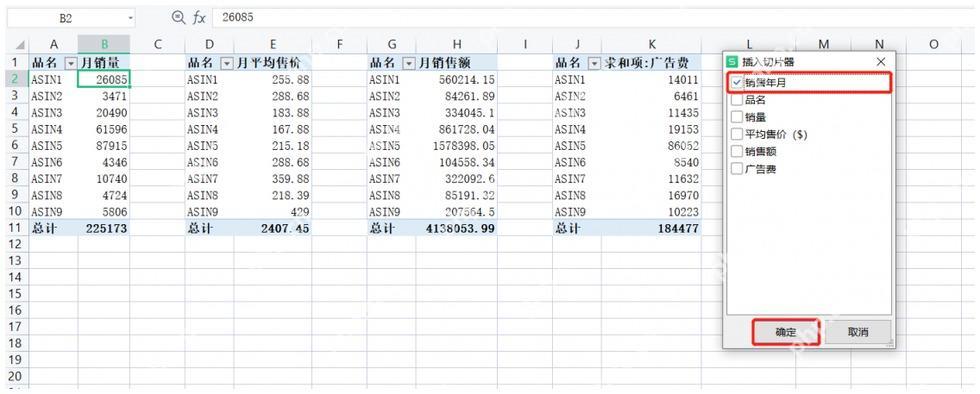Click the 求和项:广告费 header cell

[652, 63]
